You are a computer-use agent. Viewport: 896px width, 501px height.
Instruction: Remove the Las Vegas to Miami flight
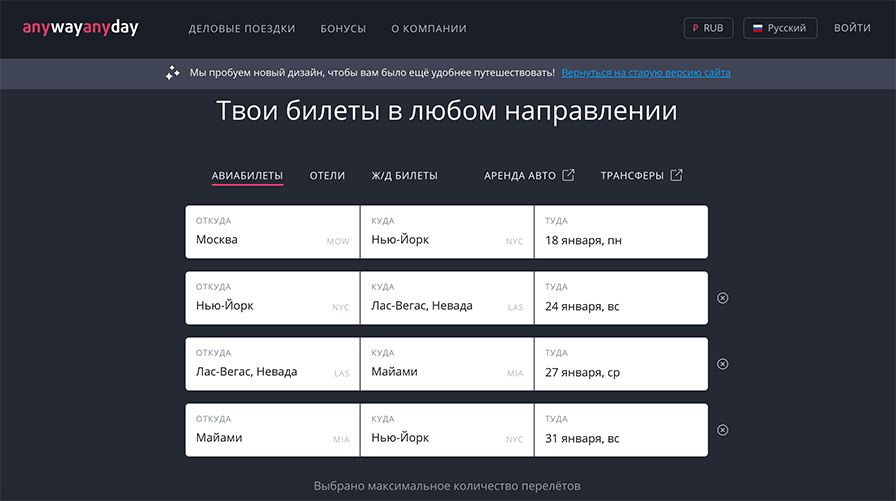(x=723, y=364)
